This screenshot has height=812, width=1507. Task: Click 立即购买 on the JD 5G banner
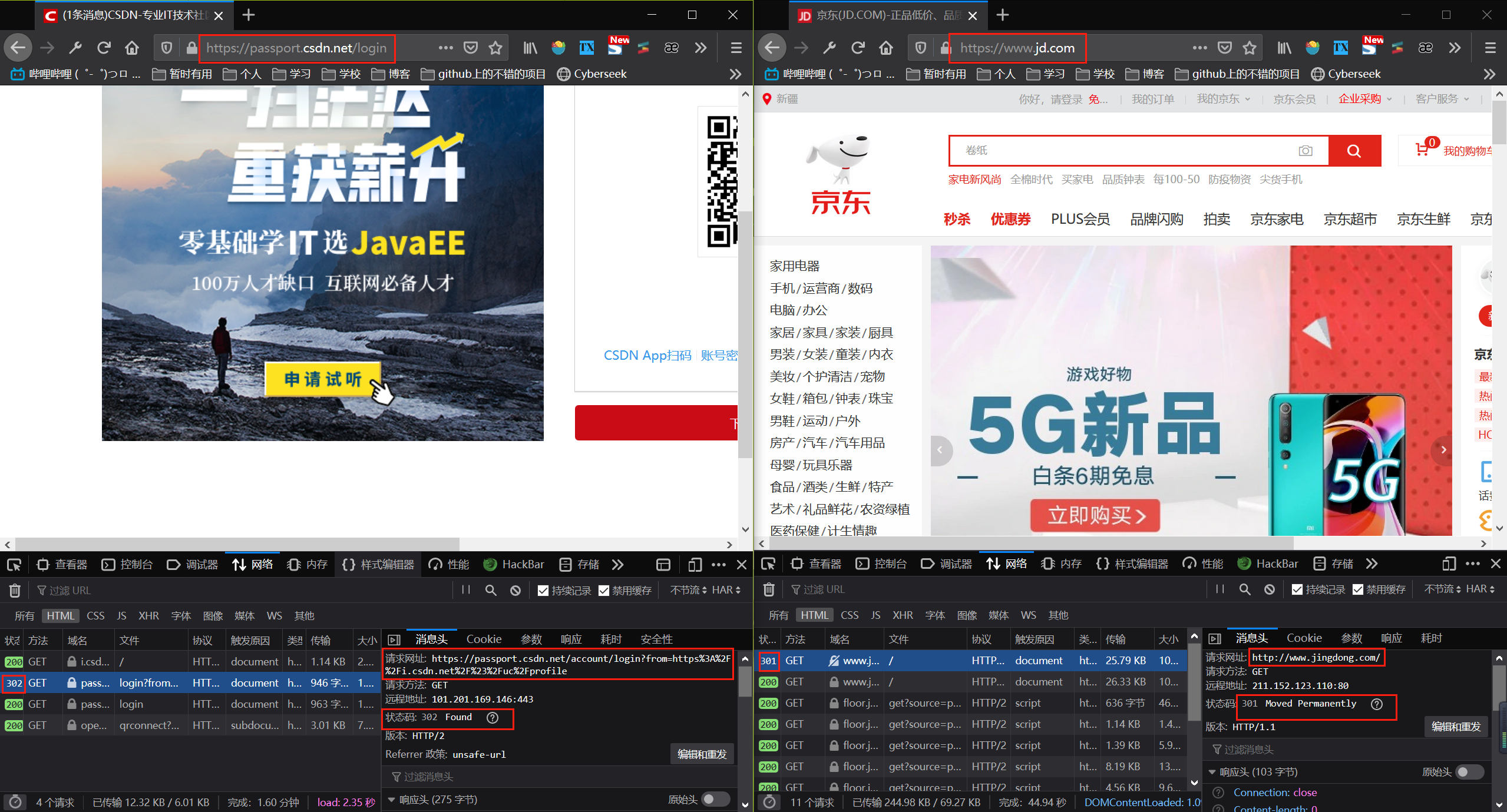point(1095,515)
